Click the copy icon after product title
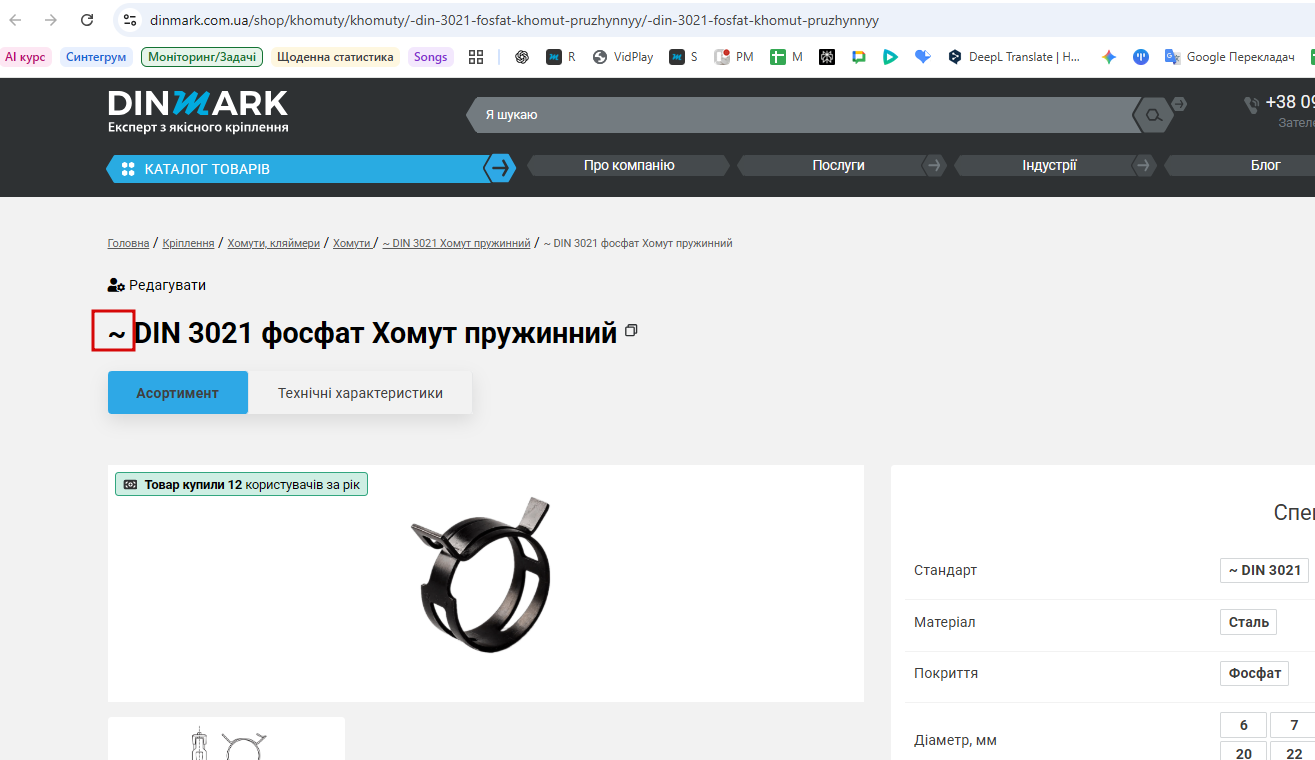The image size is (1315, 760). (x=631, y=330)
